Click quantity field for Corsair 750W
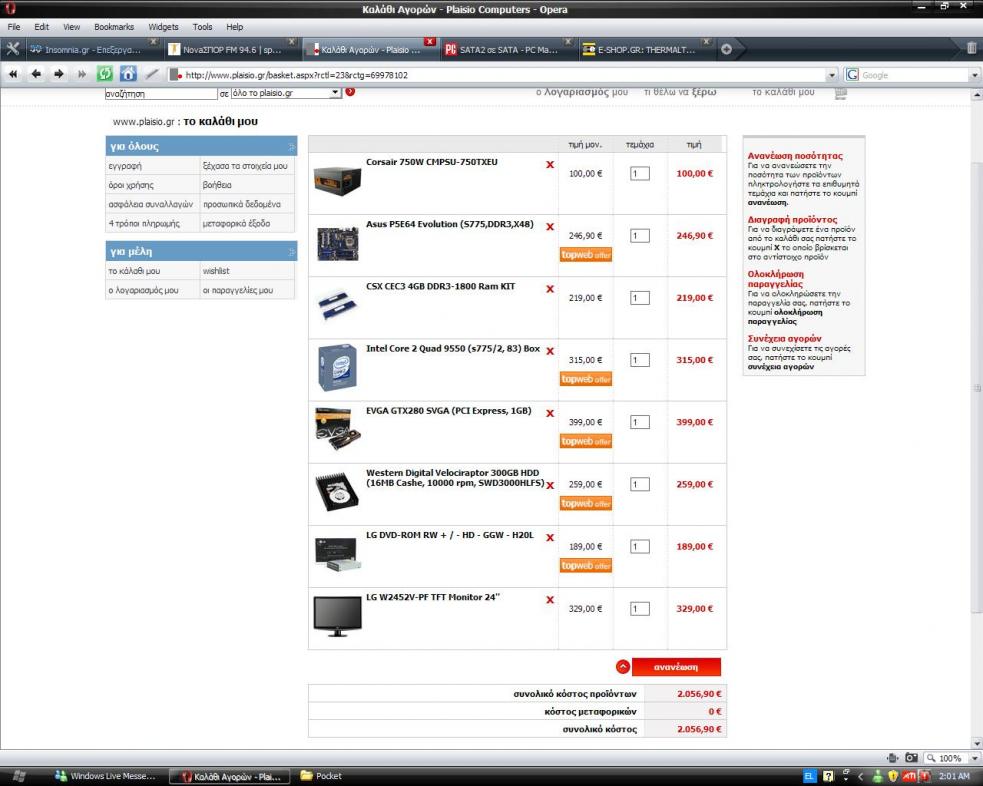 click(639, 174)
